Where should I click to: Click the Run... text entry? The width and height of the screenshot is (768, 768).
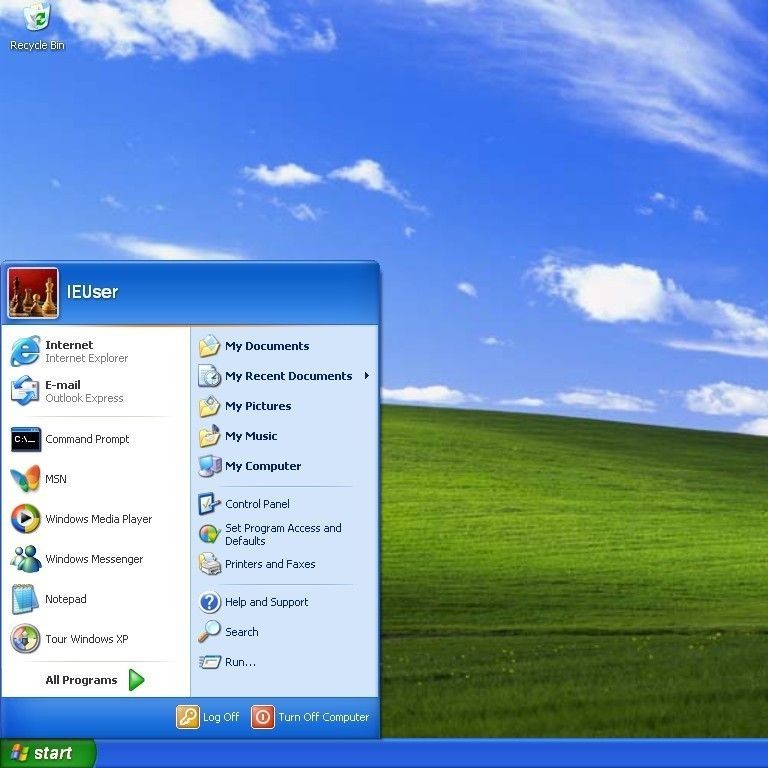pyautogui.click(x=240, y=662)
